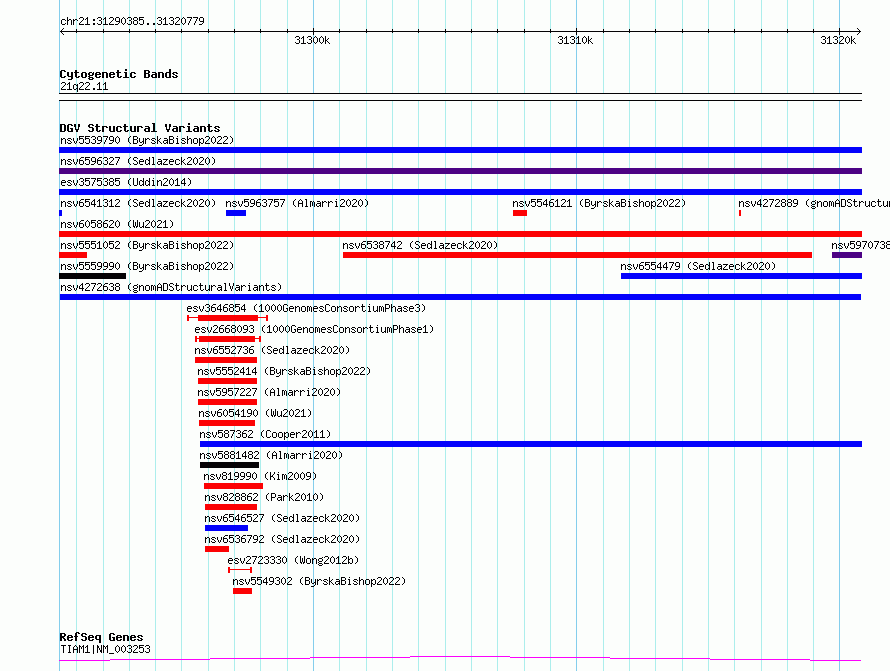
Task: Click the 21q22.11 cytogenetic band label
Action: 84,86
